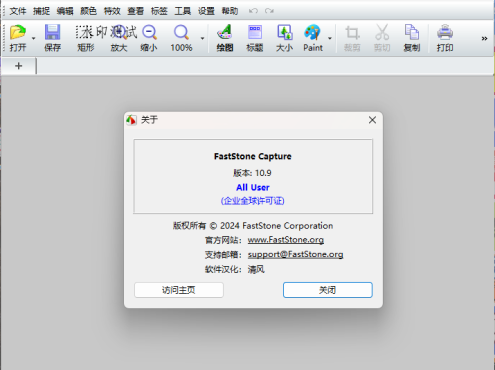Open the 设置 menu
This screenshot has width=495, height=370.
tap(206, 11)
